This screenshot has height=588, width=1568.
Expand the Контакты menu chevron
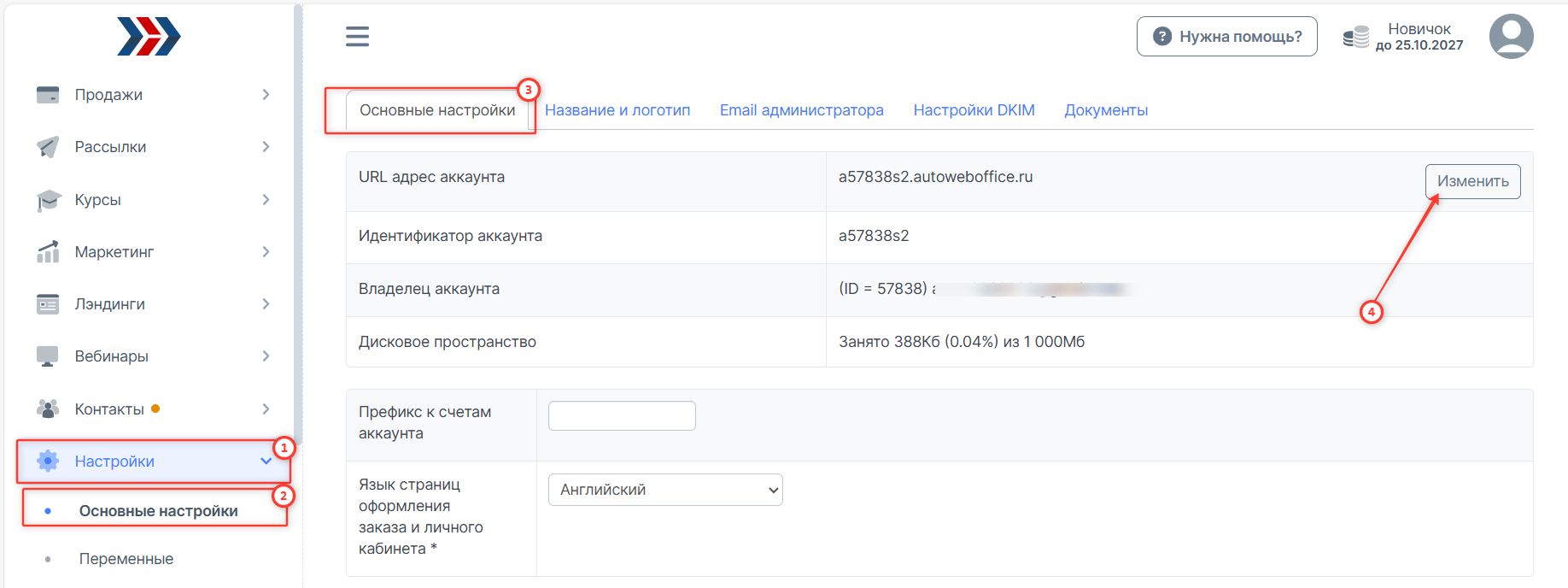tap(266, 409)
